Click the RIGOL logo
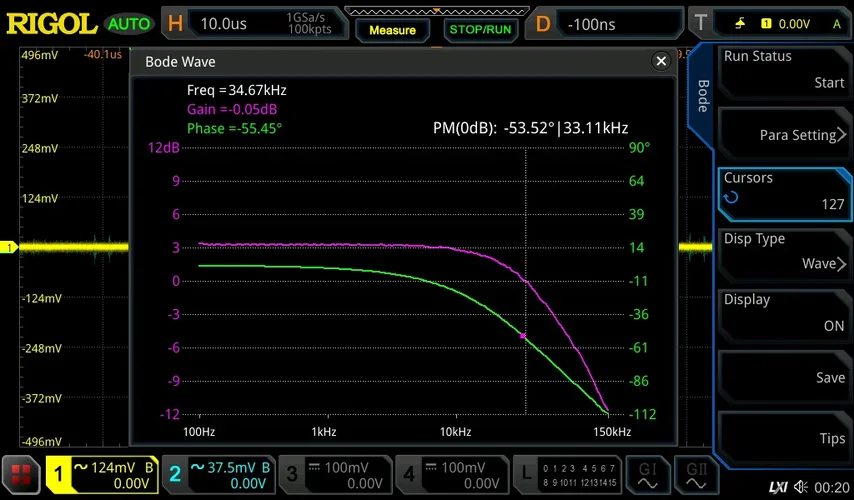Screen dimensions: 854x500 52,24
